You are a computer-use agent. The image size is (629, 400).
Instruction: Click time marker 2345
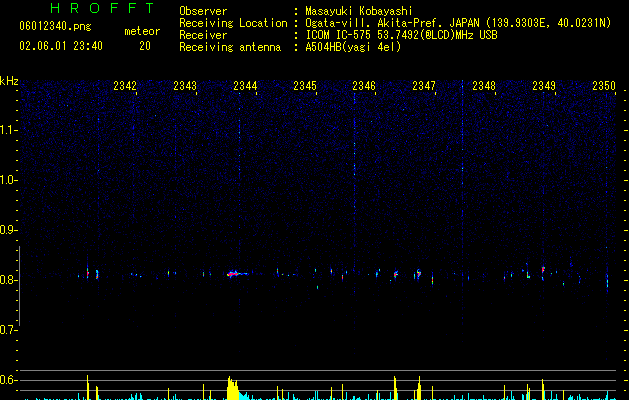(x=305, y=86)
